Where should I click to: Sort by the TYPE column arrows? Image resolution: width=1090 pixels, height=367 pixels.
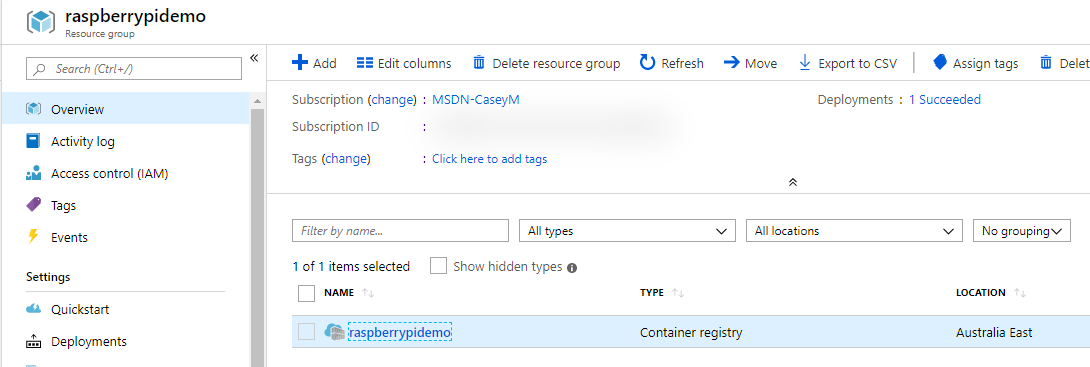coord(678,293)
